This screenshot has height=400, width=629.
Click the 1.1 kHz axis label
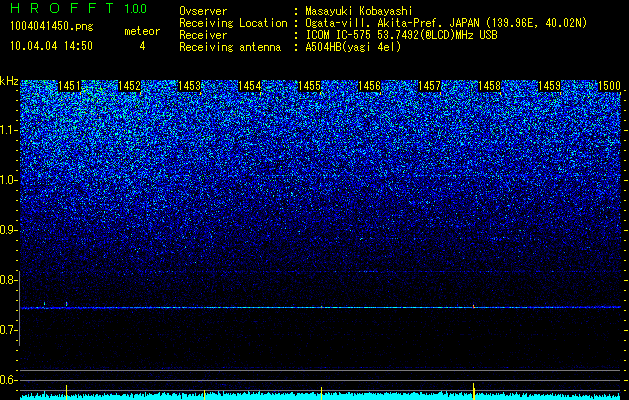tap(9, 130)
